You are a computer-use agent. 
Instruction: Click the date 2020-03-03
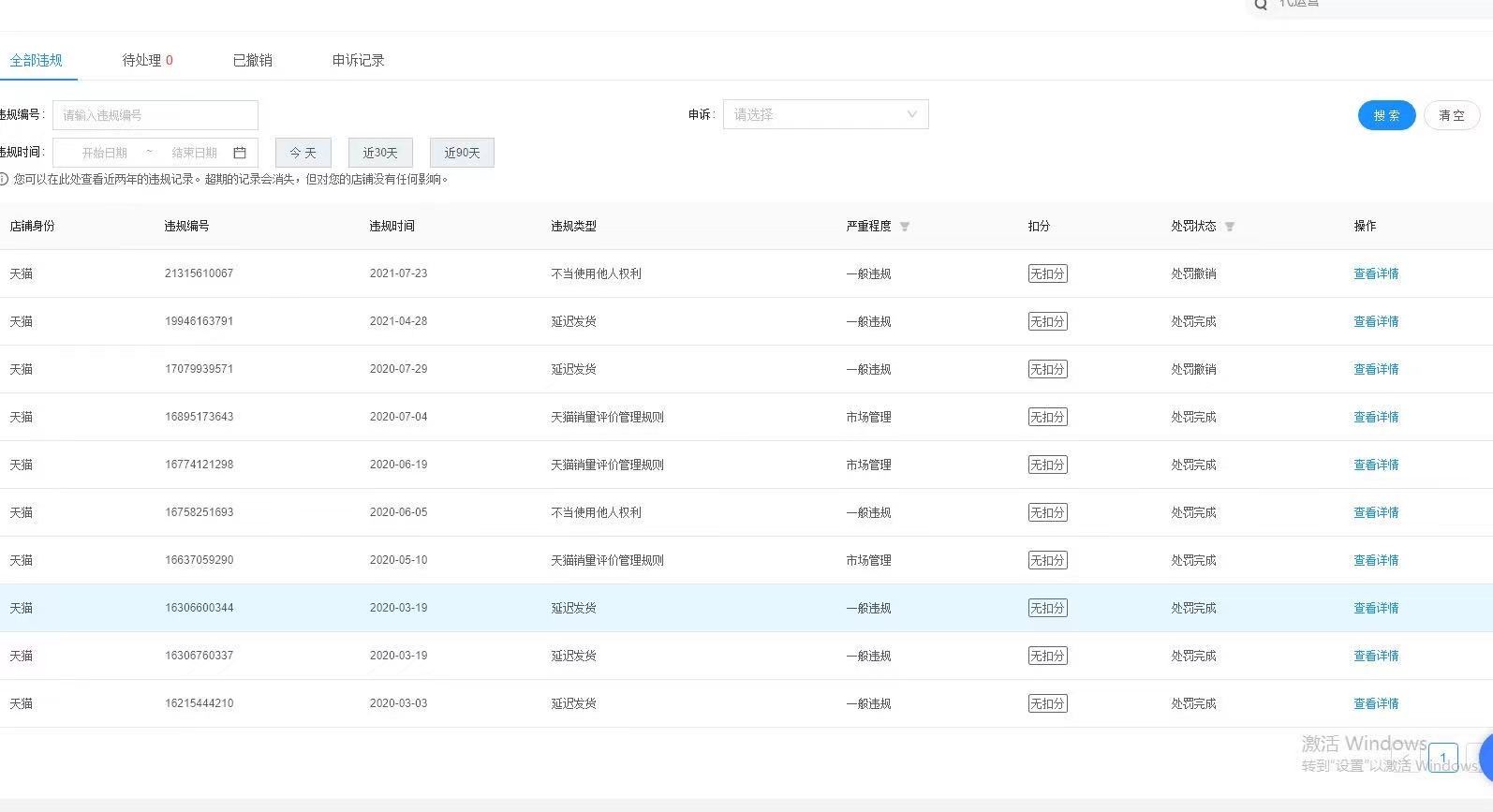coord(398,703)
